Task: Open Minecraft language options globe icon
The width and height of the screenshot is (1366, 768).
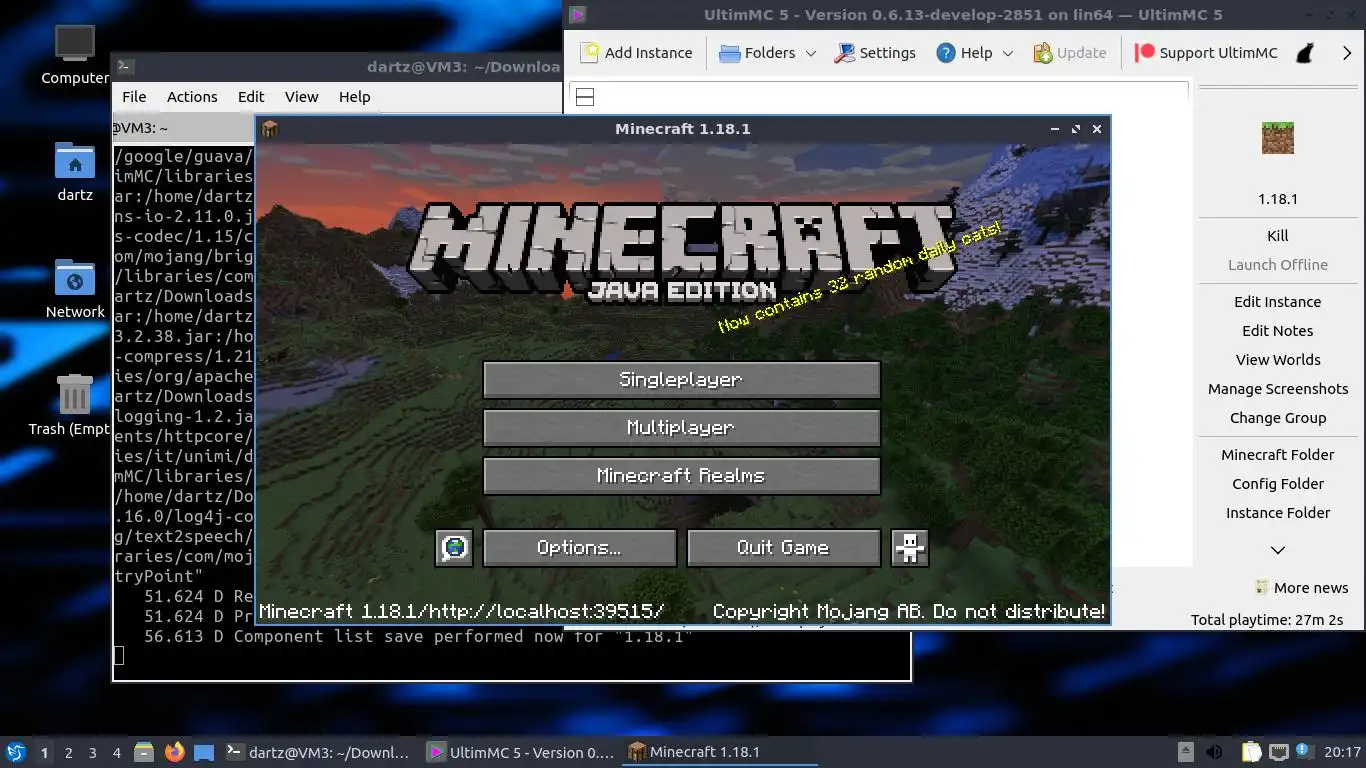Action: pyautogui.click(x=454, y=548)
